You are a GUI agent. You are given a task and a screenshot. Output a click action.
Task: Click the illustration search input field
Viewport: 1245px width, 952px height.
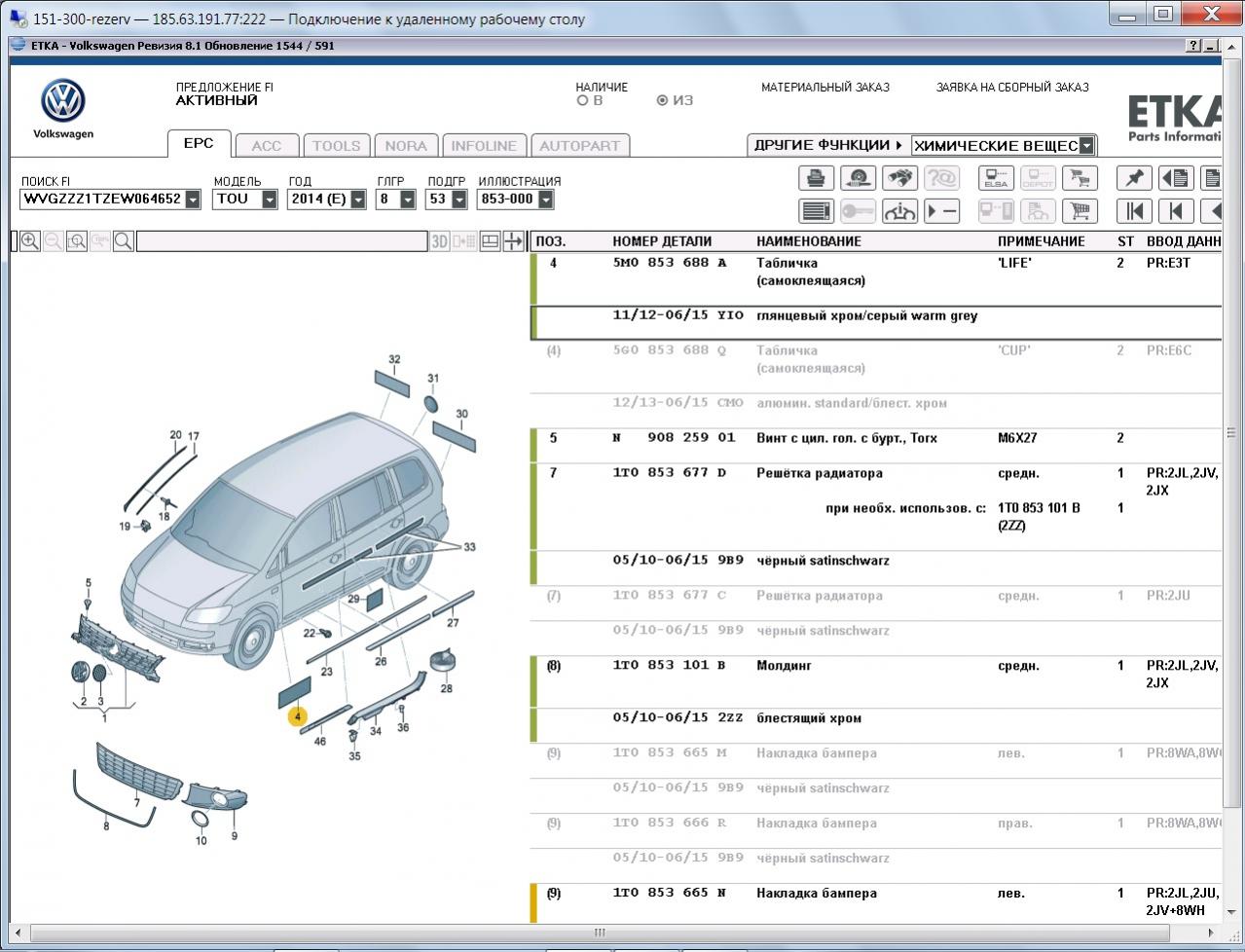(282, 241)
